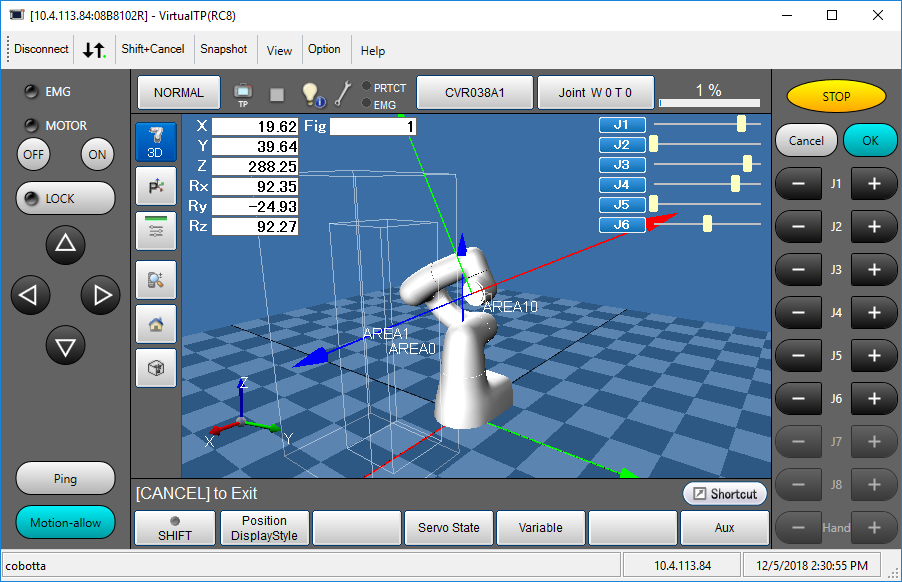Open the Joint W0 T0 selector
The width and height of the screenshot is (902, 582).
pyautogui.click(x=595, y=92)
